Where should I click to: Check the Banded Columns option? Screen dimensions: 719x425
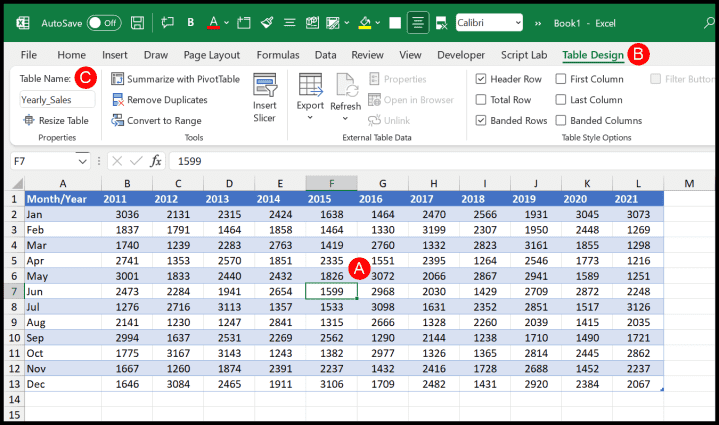(x=561, y=121)
